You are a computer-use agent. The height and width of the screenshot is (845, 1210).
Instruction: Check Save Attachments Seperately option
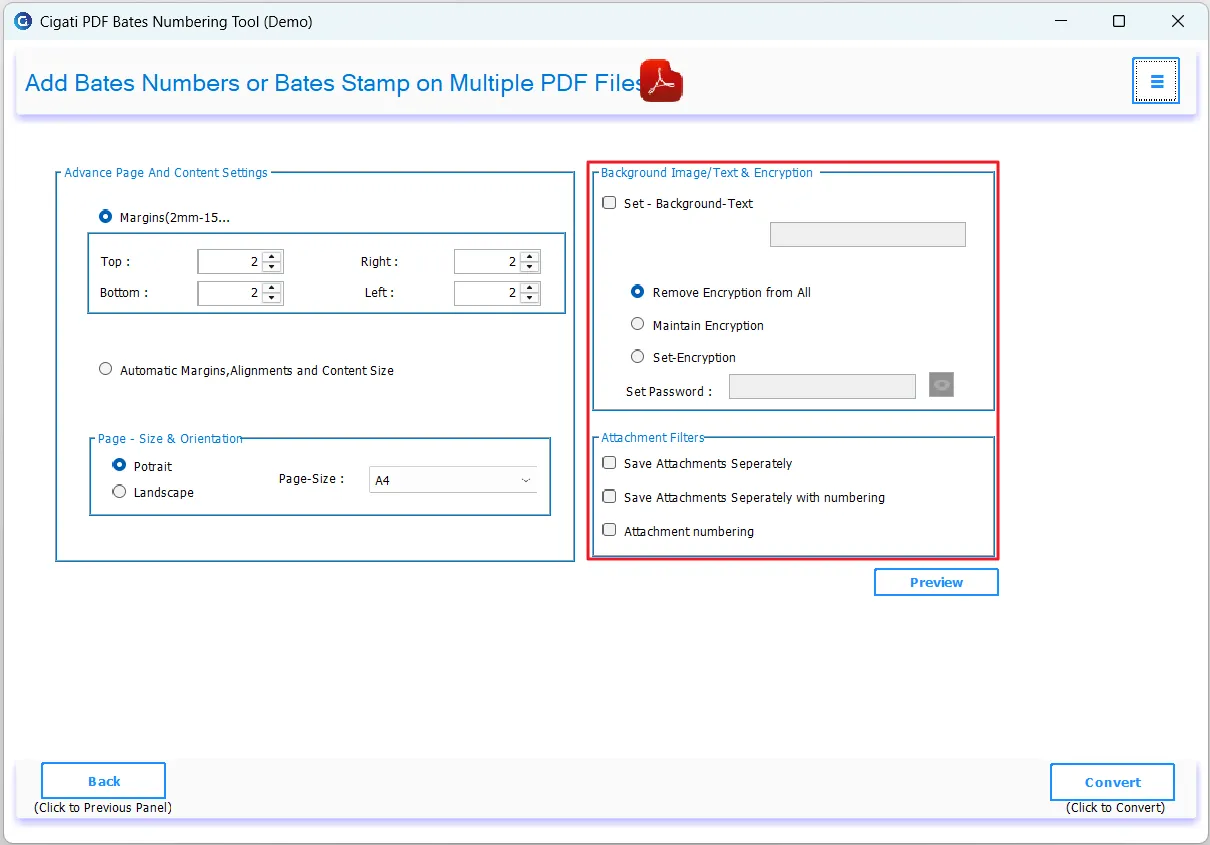click(609, 463)
